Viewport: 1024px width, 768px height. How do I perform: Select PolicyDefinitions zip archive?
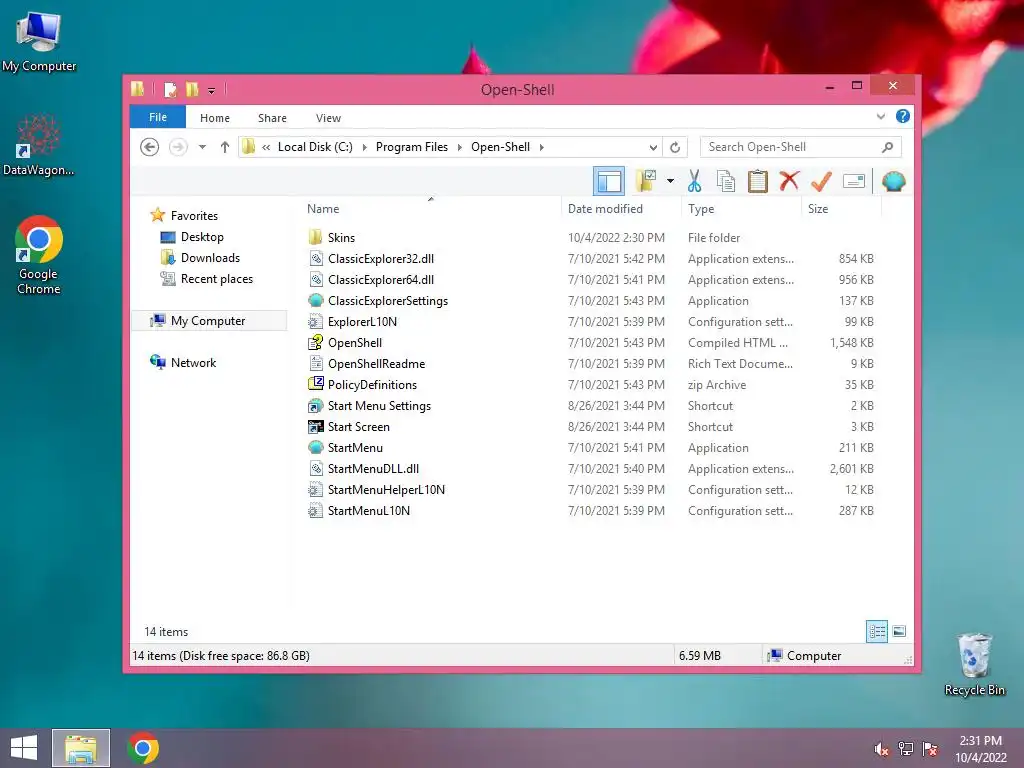372,385
